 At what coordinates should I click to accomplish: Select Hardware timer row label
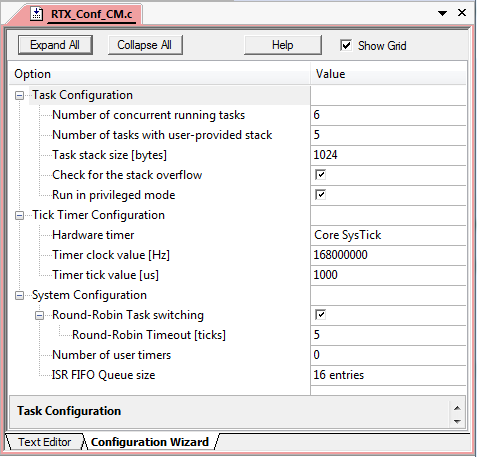[93, 235]
